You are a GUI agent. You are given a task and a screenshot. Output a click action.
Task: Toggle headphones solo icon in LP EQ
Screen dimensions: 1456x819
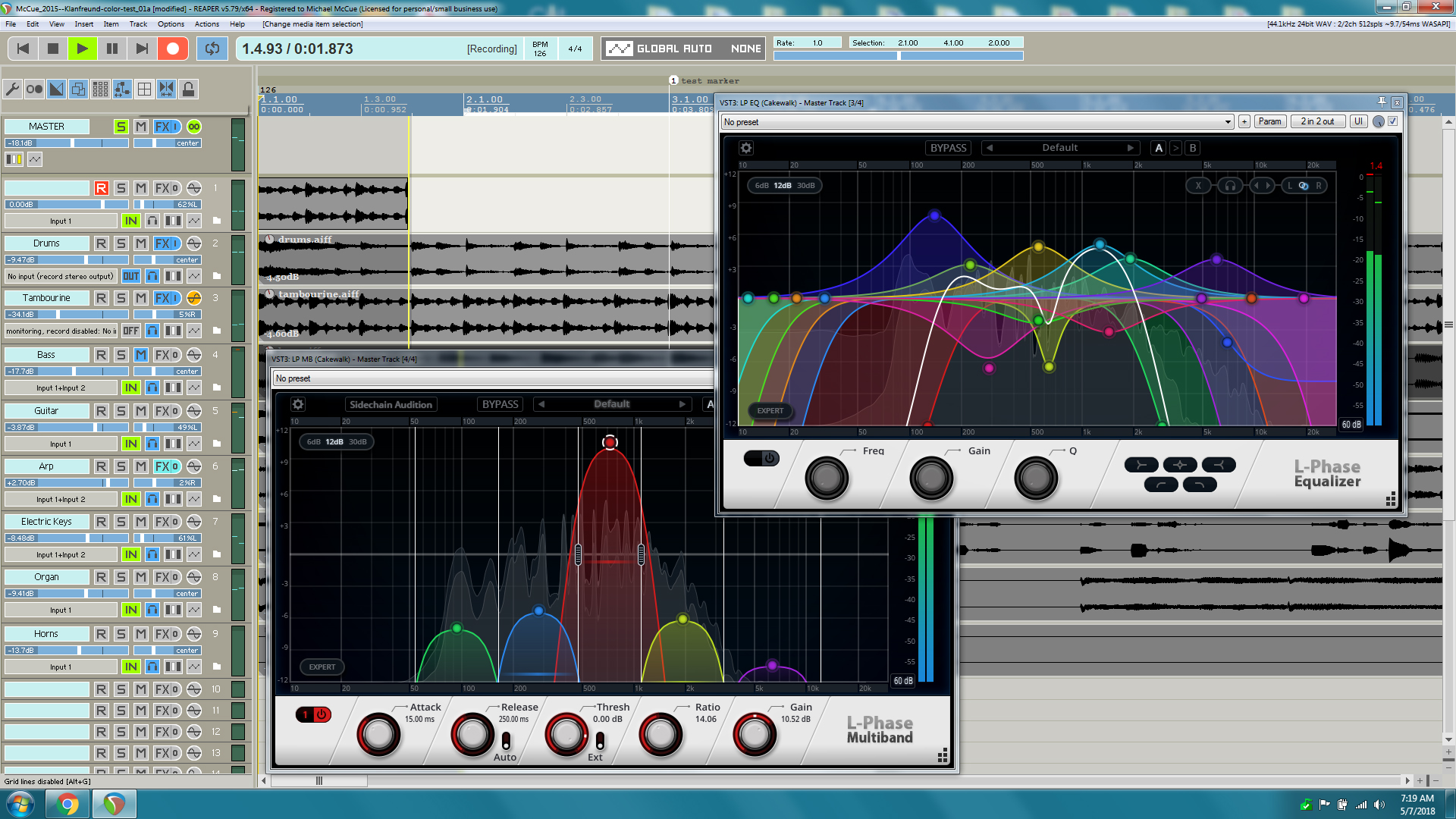1230,186
